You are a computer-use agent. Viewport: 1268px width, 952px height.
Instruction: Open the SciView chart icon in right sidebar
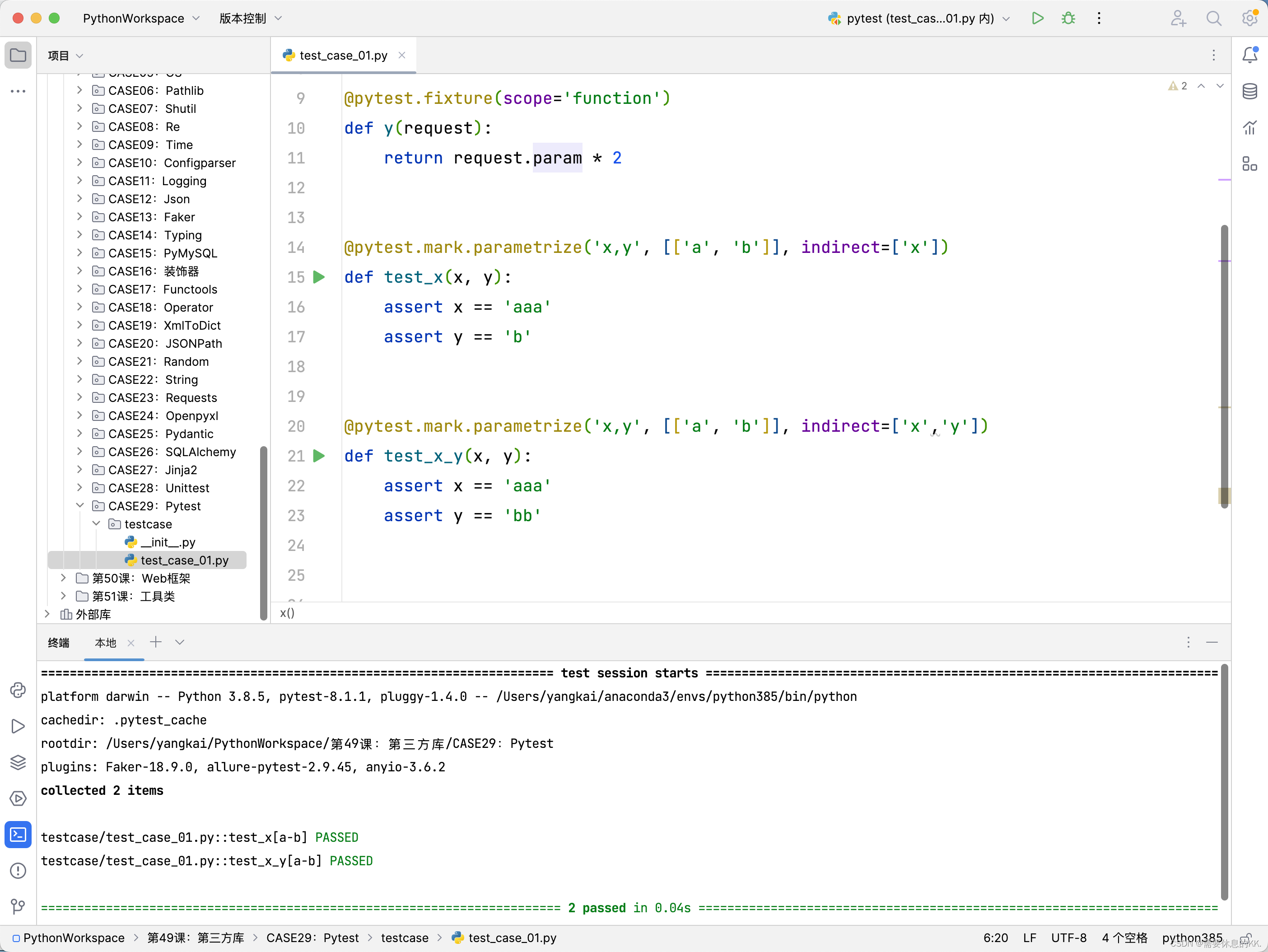(1249, 127)
